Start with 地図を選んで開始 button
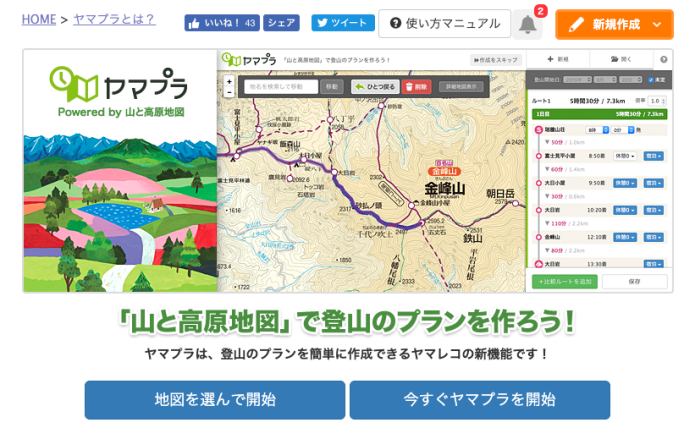Image resolution: width=695 pixels, height=439 pixels. click(x=215, y=400)
